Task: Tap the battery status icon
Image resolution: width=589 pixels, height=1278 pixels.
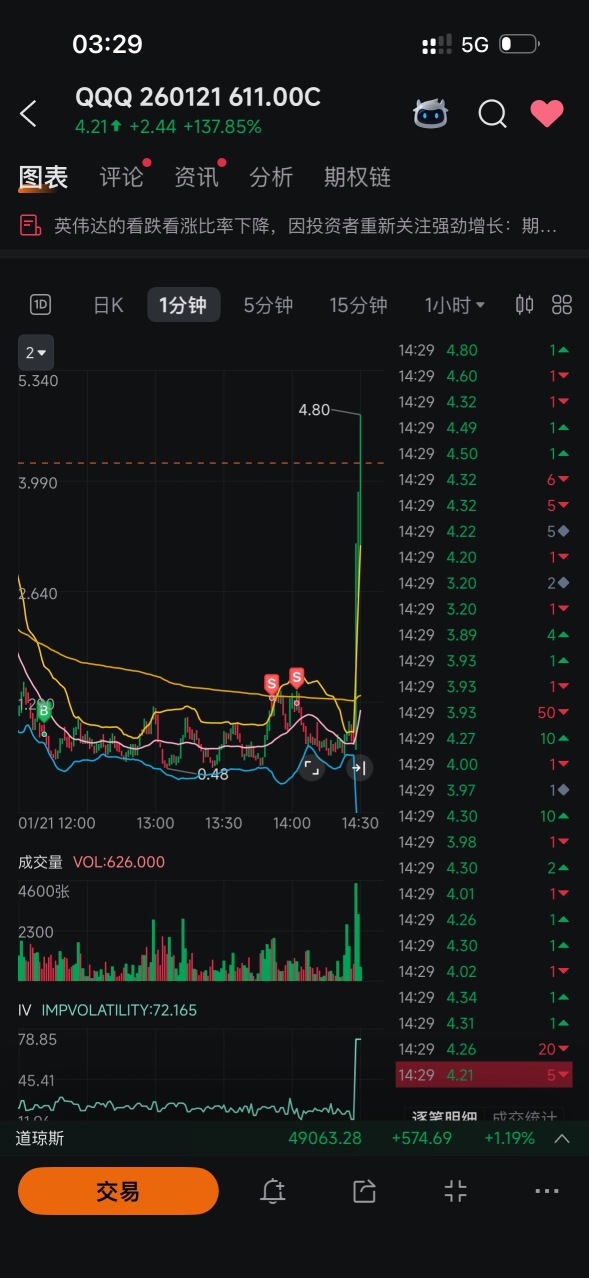Action: 519,44
